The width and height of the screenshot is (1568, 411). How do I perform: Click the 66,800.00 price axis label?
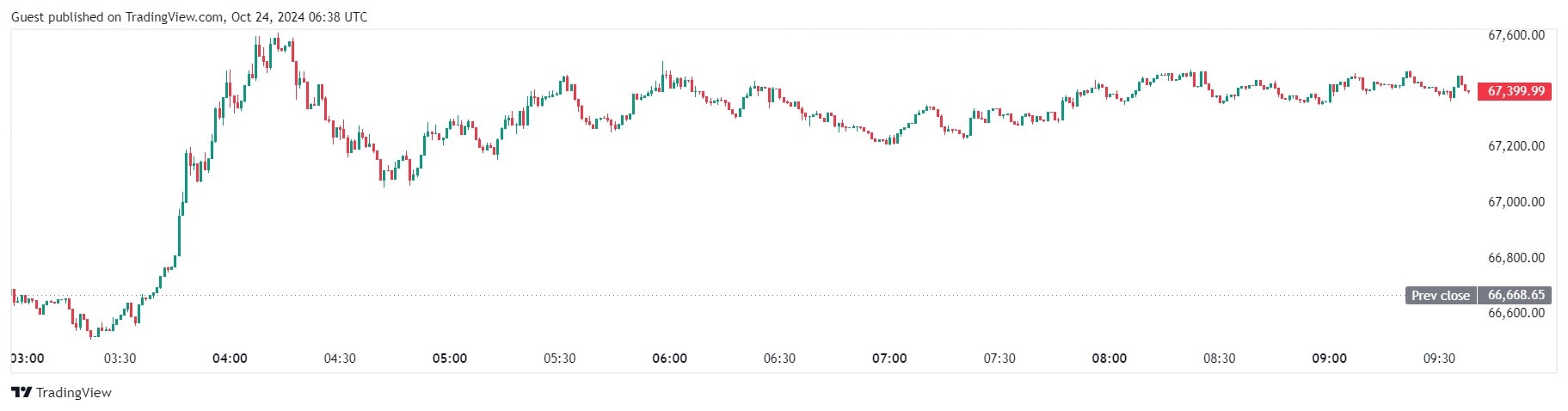tap(1516, 258)
